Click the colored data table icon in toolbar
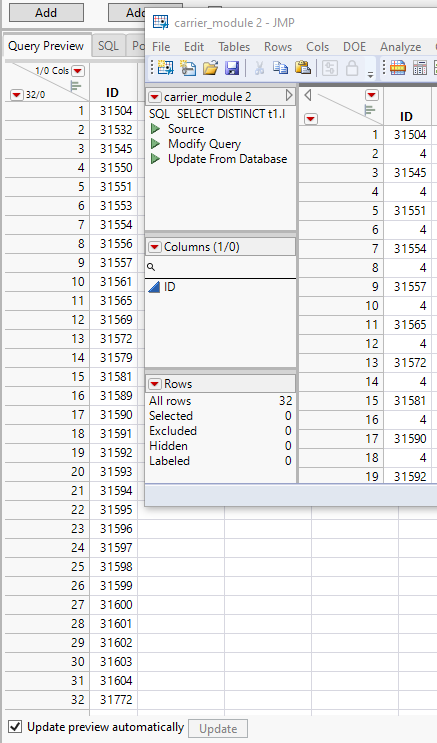437x743 pixels. [x=398, y=68]
